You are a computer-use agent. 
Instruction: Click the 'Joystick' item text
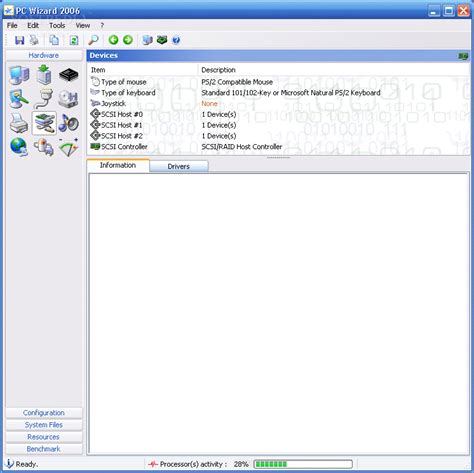click(113, 104)
